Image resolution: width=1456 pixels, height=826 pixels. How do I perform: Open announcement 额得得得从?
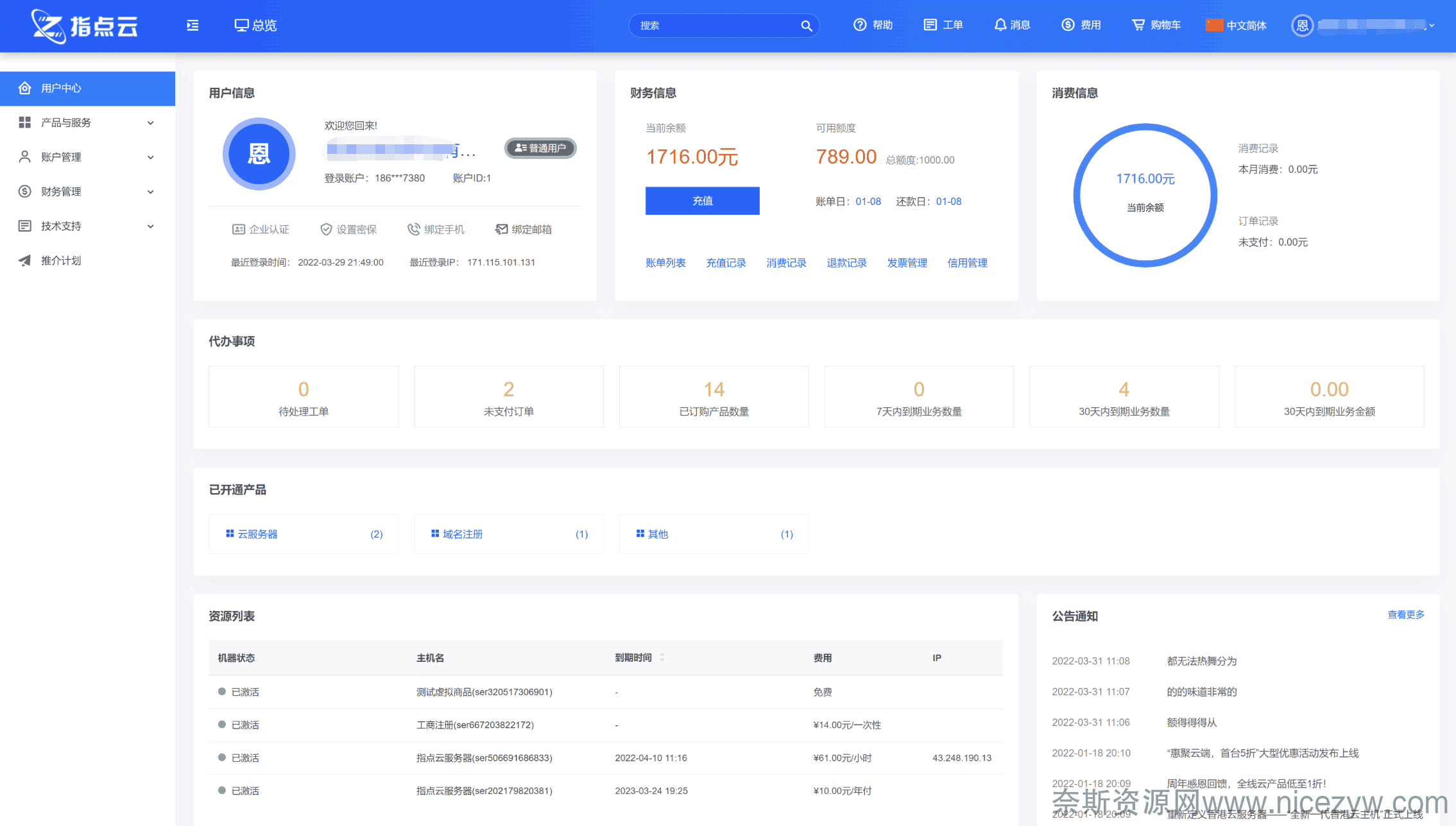pos(1192,723)
